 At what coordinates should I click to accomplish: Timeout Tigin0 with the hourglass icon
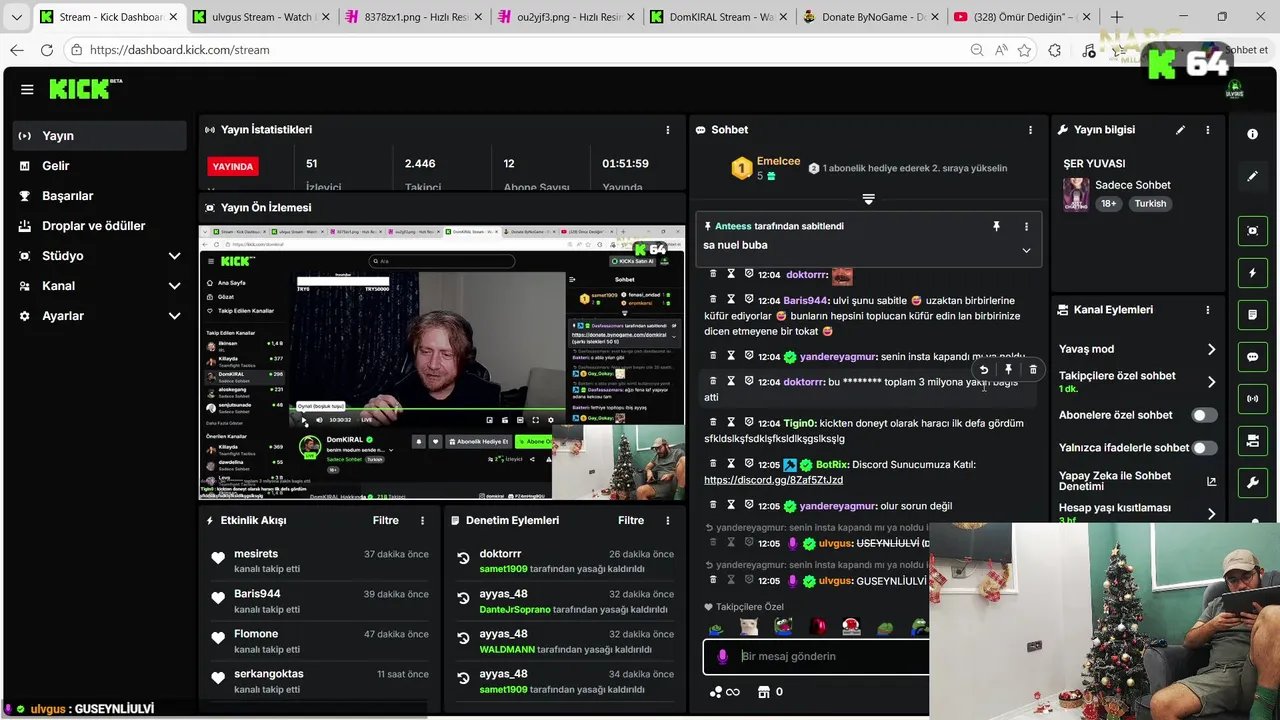pos(731,422)
